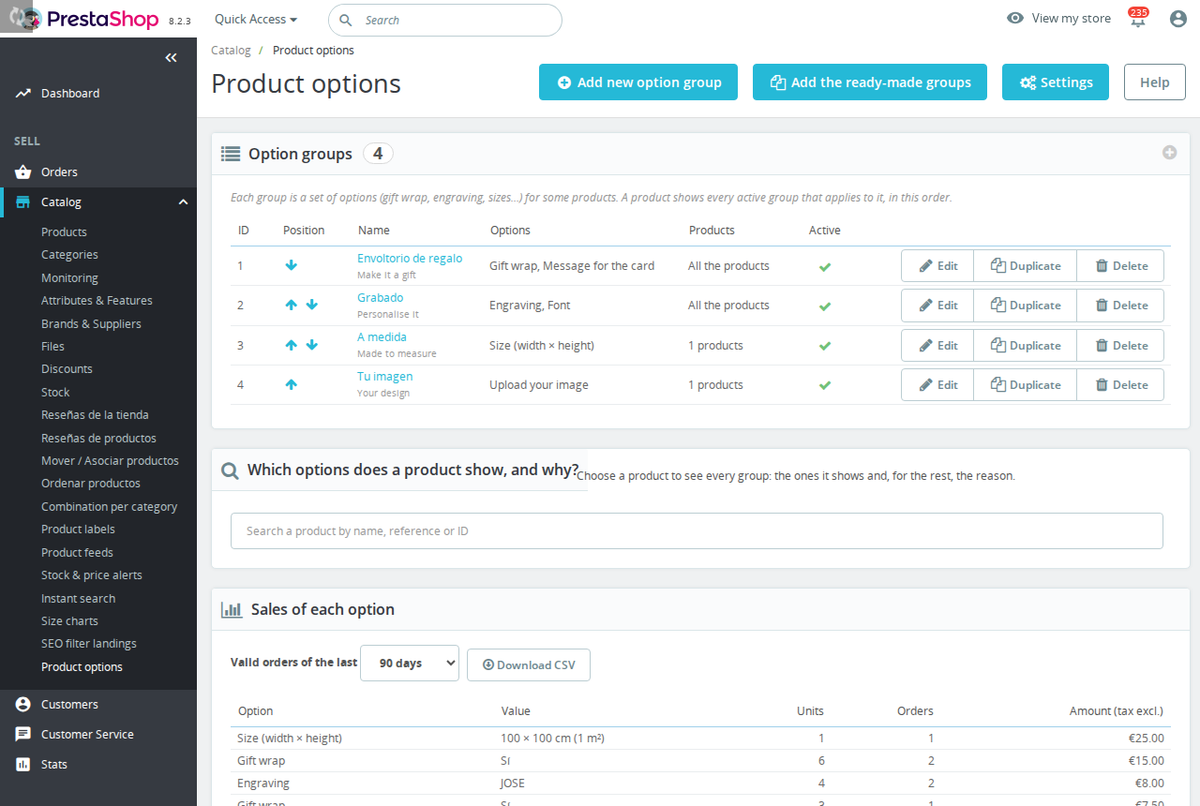The height and width of the screenshot is (806, 1200).
Task: Open SEO filter landings
Action: [x=88, y=643]
